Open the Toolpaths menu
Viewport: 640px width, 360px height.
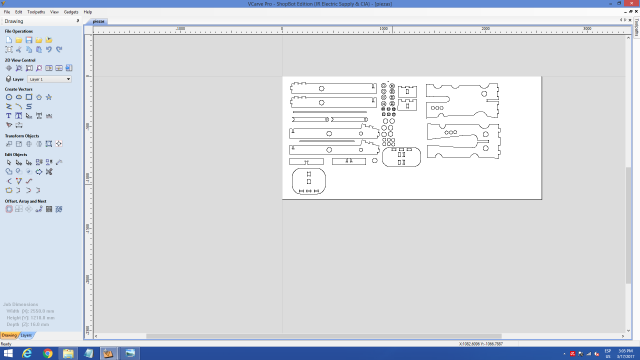[x=36, y=12]
